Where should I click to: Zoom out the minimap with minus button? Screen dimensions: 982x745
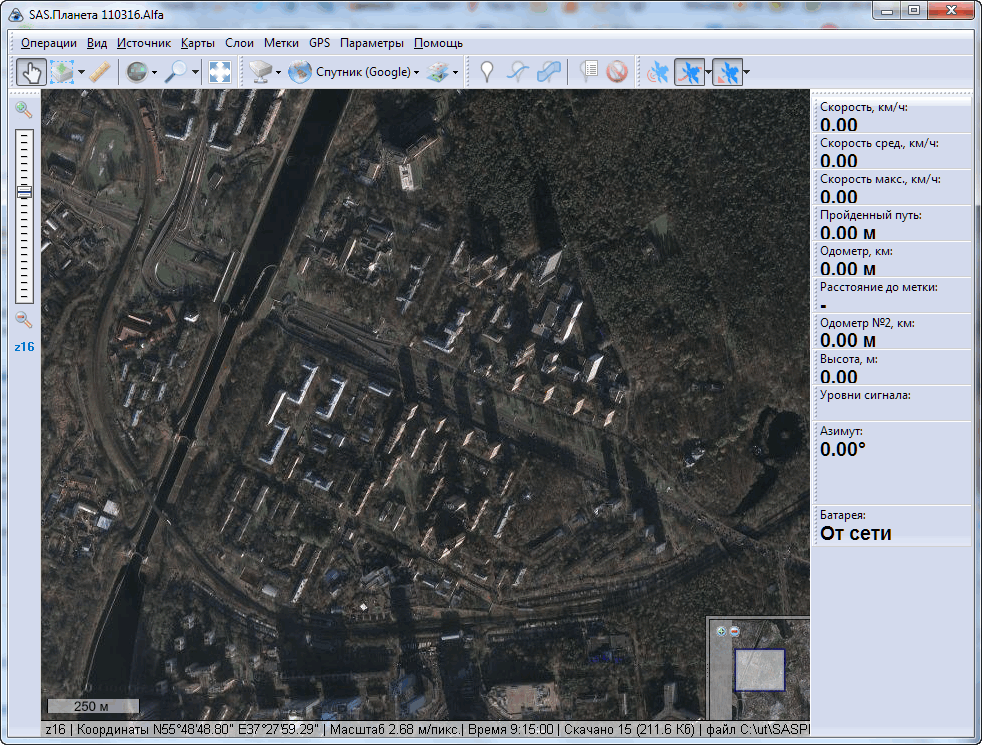[733, 632]
